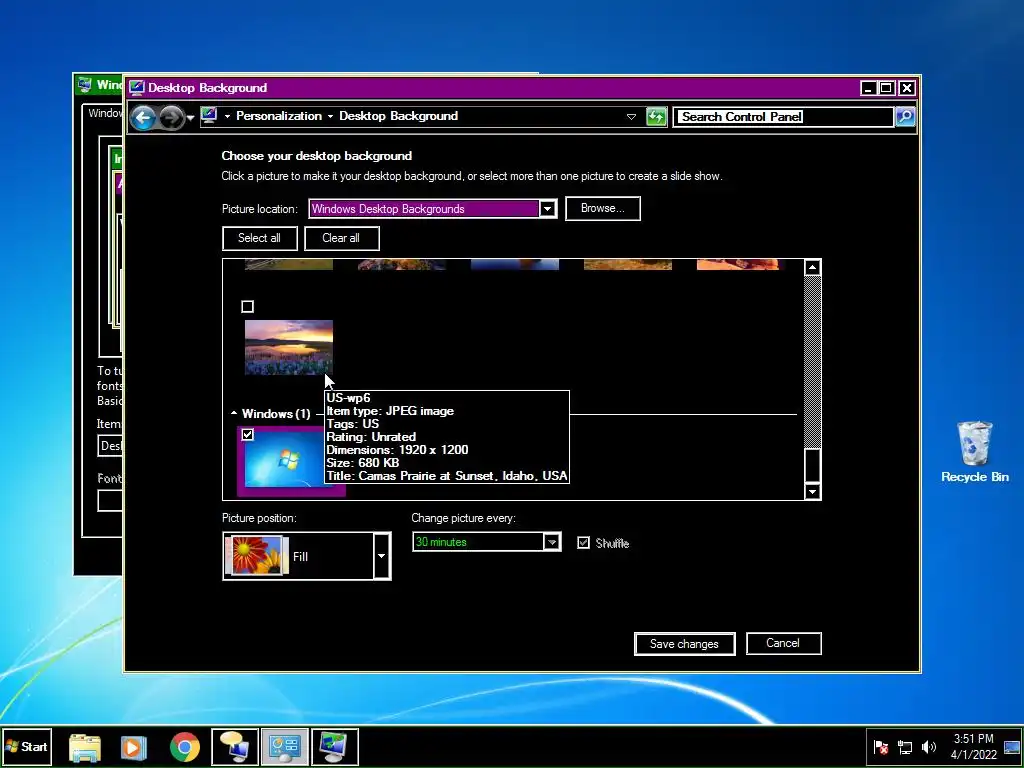
Task: Select the Windows logo wallpaper thumbnail
Action: 284,460
